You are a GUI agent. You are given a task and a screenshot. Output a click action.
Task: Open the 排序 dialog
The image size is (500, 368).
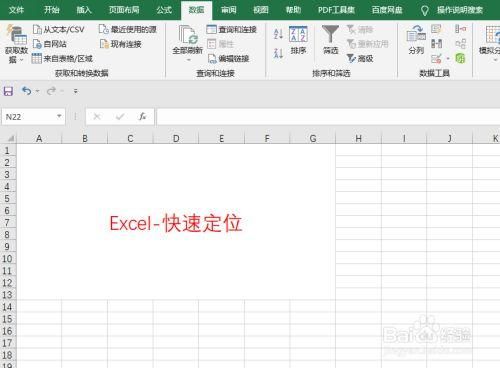pyautogui.click(x=298, y=40)
